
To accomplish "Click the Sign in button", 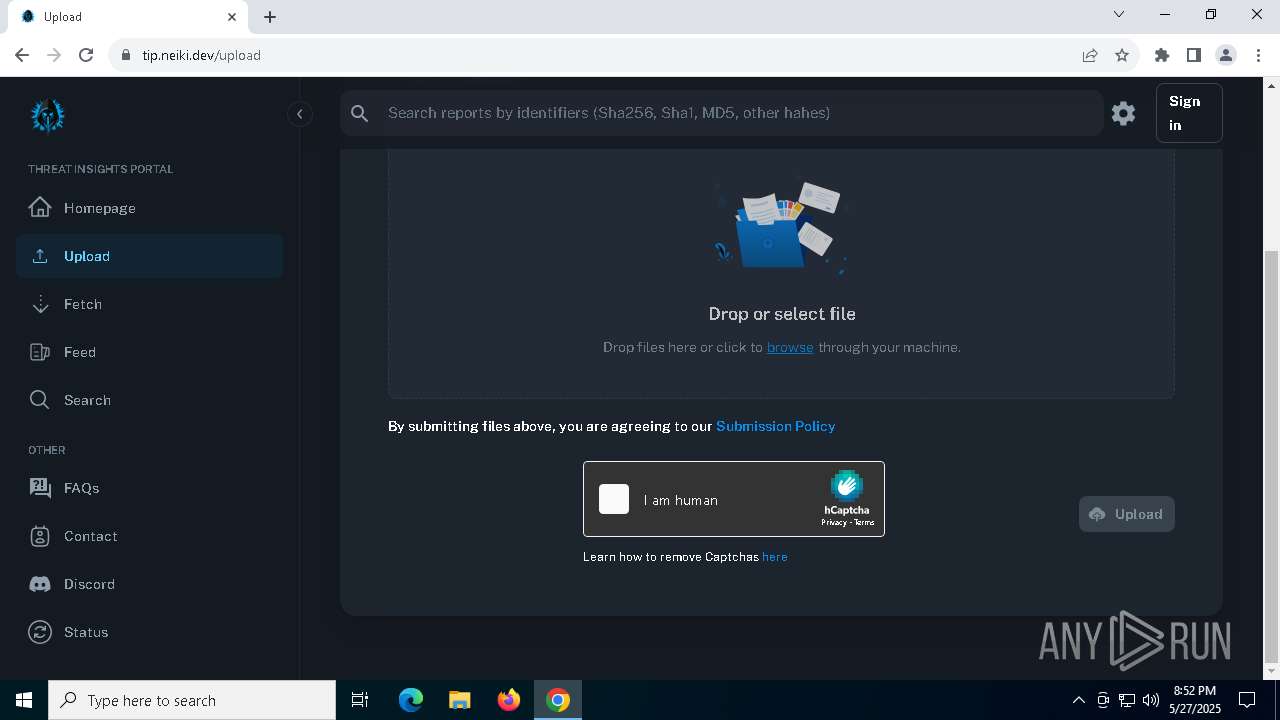I will [x=1189, y=113].
